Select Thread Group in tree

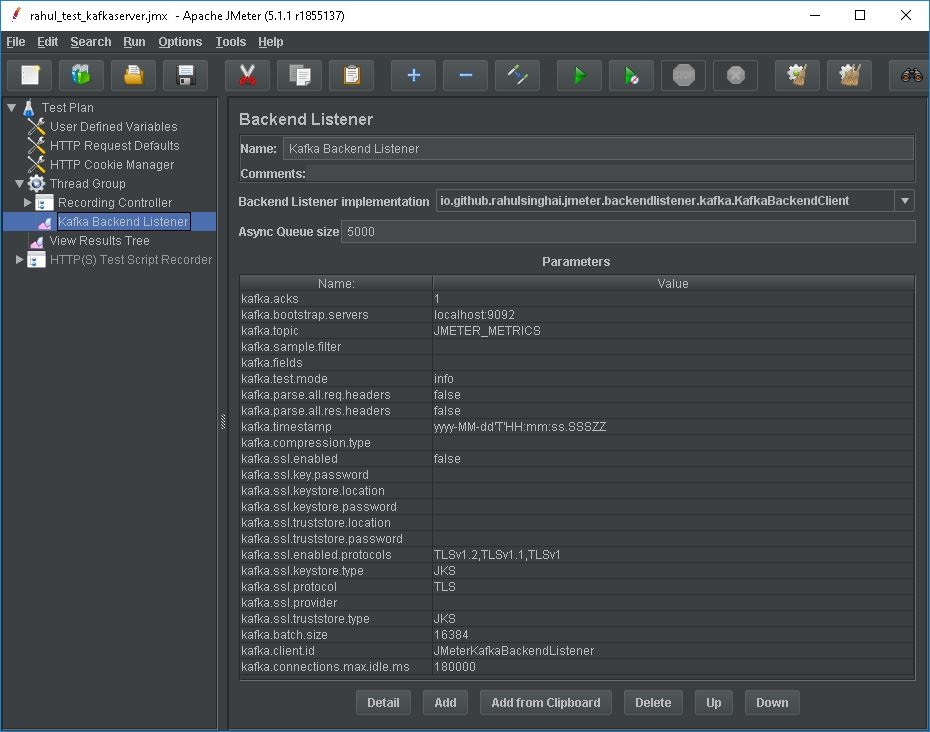pyautogui.click(x=87, y=183)
